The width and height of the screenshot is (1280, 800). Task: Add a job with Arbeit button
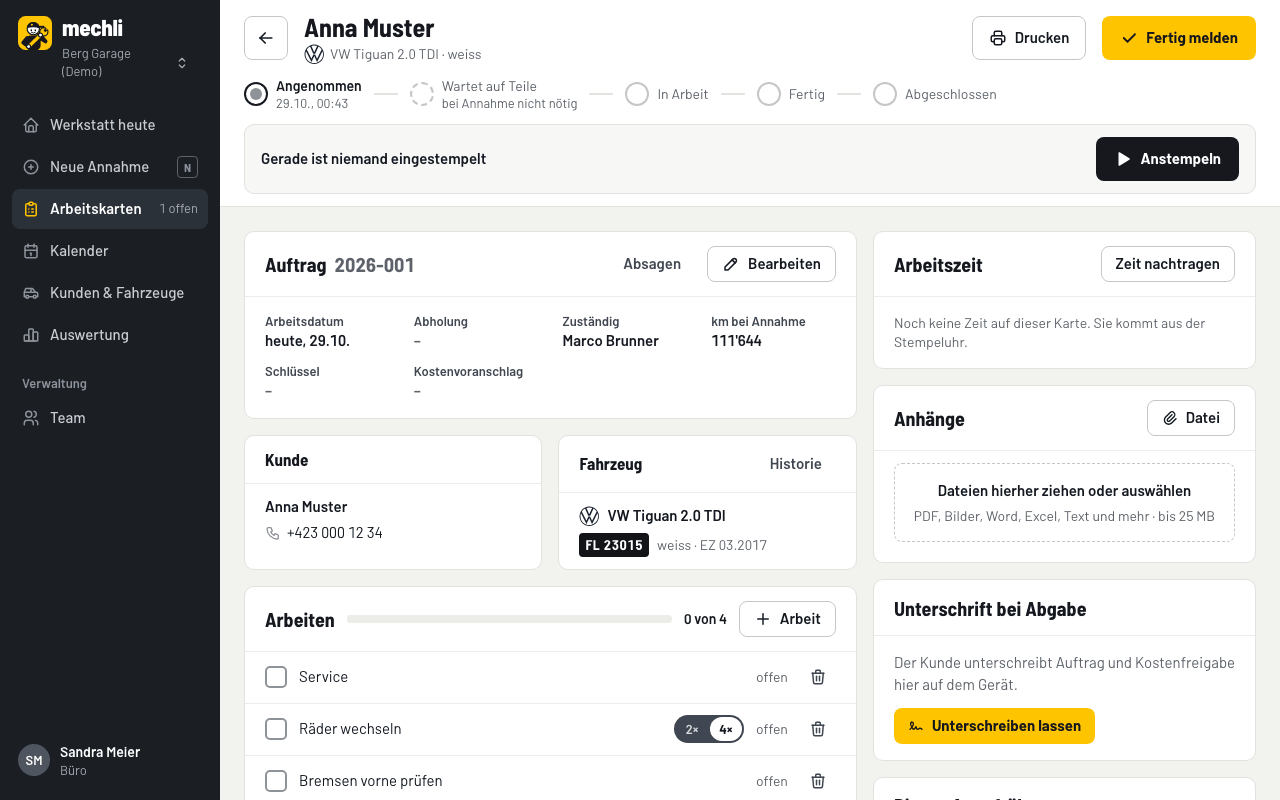coord(787,619)
